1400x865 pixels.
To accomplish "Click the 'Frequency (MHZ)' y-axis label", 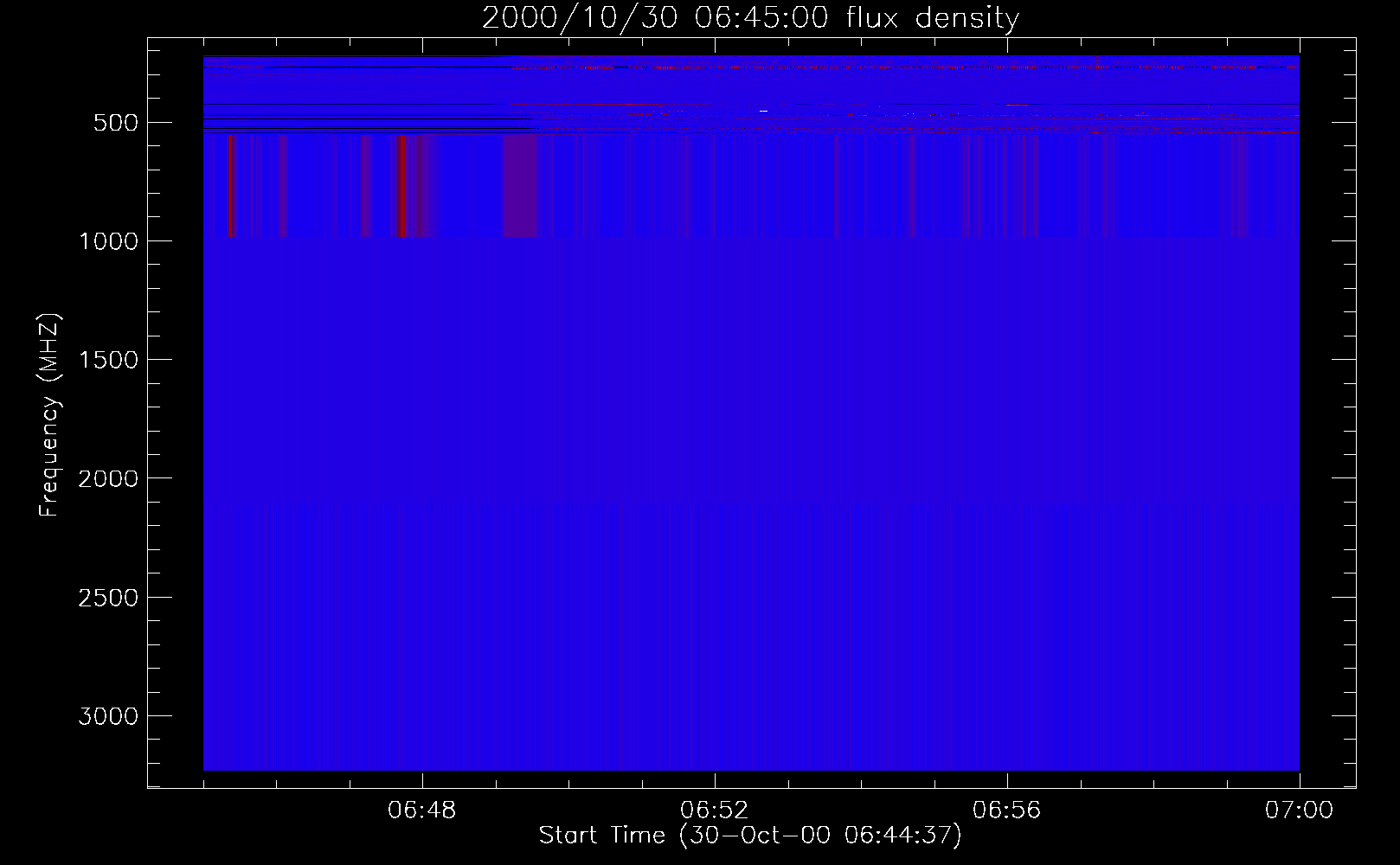I will click(x=49, y=415).
